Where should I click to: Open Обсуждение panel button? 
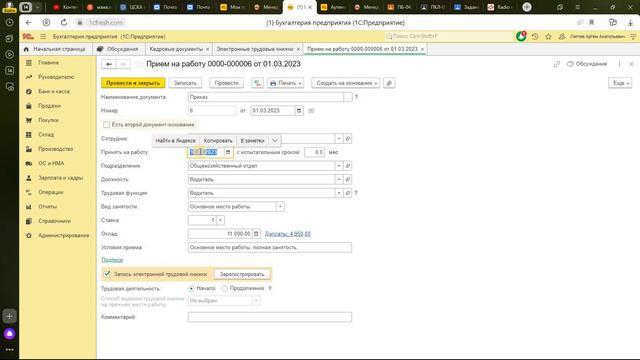point(587,64)
